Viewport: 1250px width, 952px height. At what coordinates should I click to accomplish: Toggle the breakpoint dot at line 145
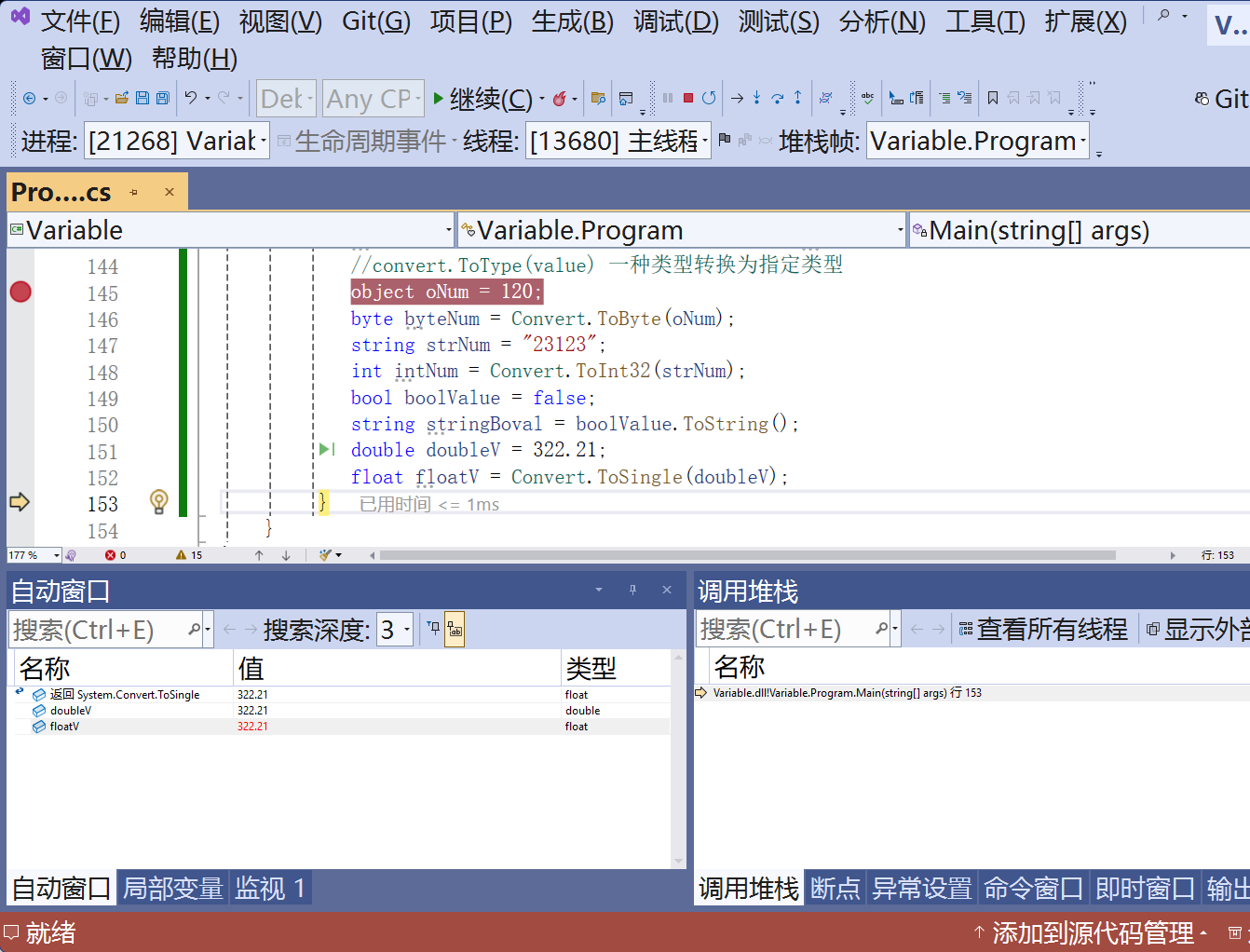click(x=19, y=292)
